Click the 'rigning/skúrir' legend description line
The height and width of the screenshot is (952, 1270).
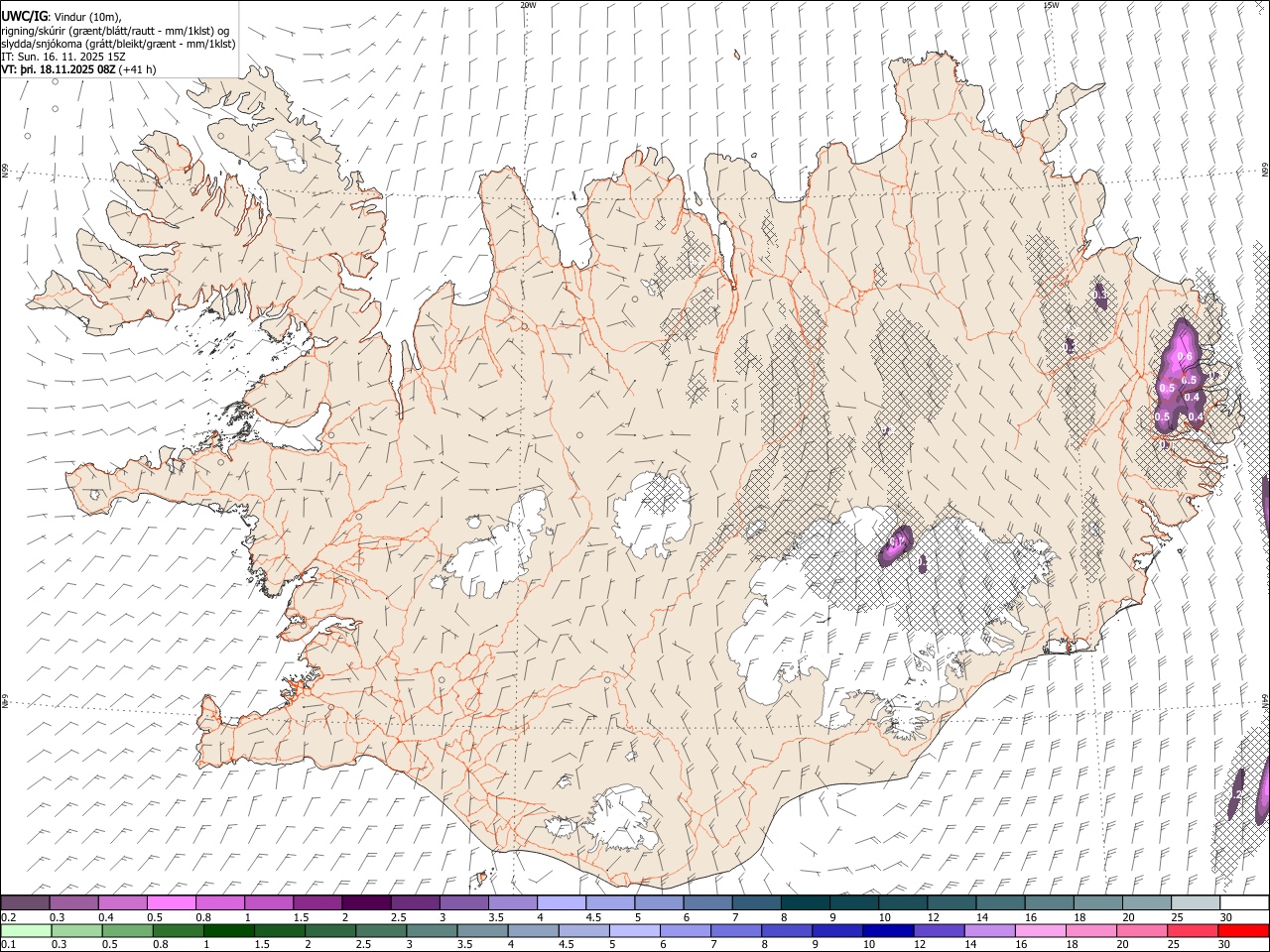click(115, 30)
